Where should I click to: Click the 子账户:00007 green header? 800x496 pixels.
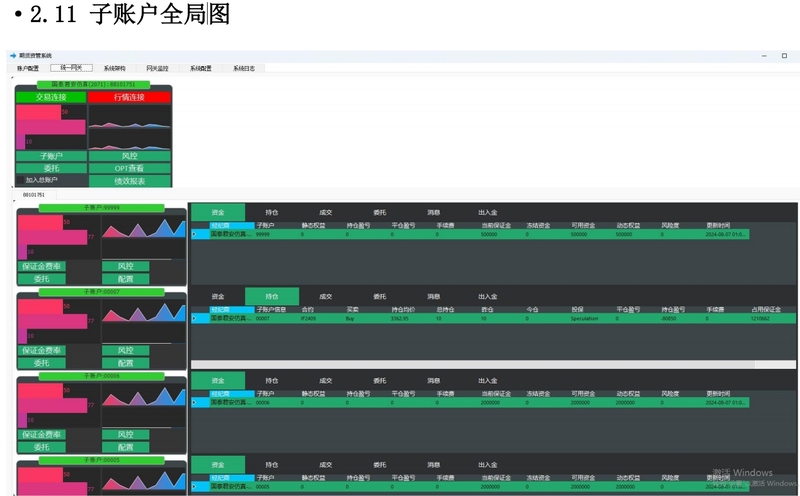[x=102, y=292]
